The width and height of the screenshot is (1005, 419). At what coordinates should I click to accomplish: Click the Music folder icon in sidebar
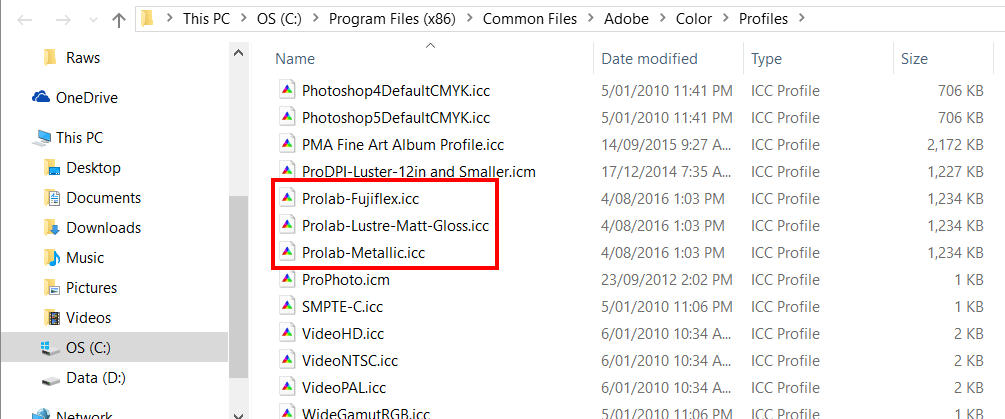[52, 258]
